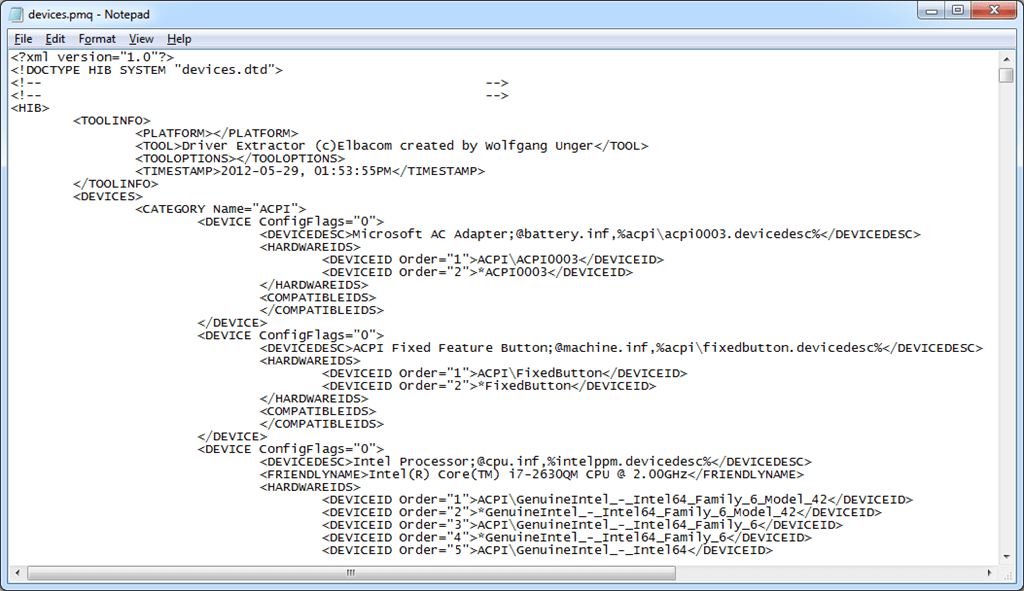Click the Notepad icon in title bar
This screenshot has height=591, width=1024.
(x=16, y=14)
